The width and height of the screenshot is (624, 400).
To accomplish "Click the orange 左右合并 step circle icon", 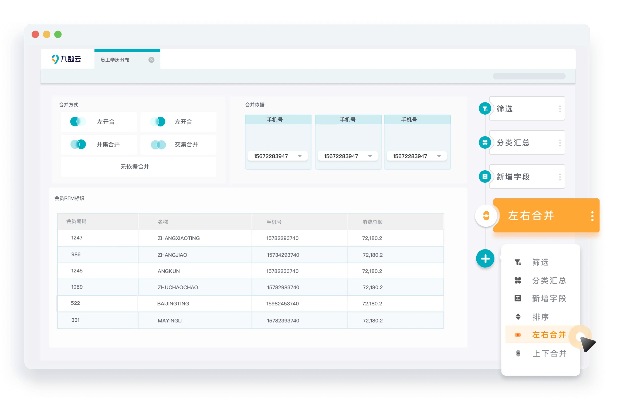I will 487,216.
